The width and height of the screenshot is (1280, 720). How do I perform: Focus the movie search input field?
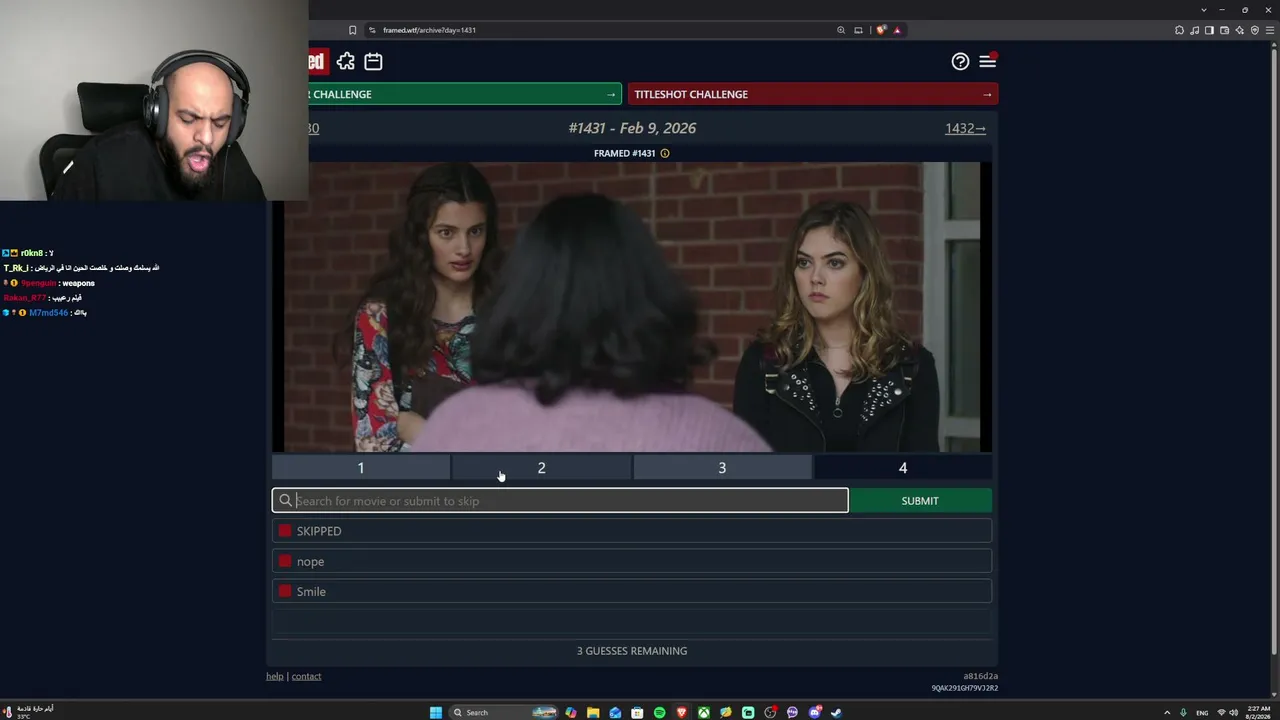click(x=560, y=501)
